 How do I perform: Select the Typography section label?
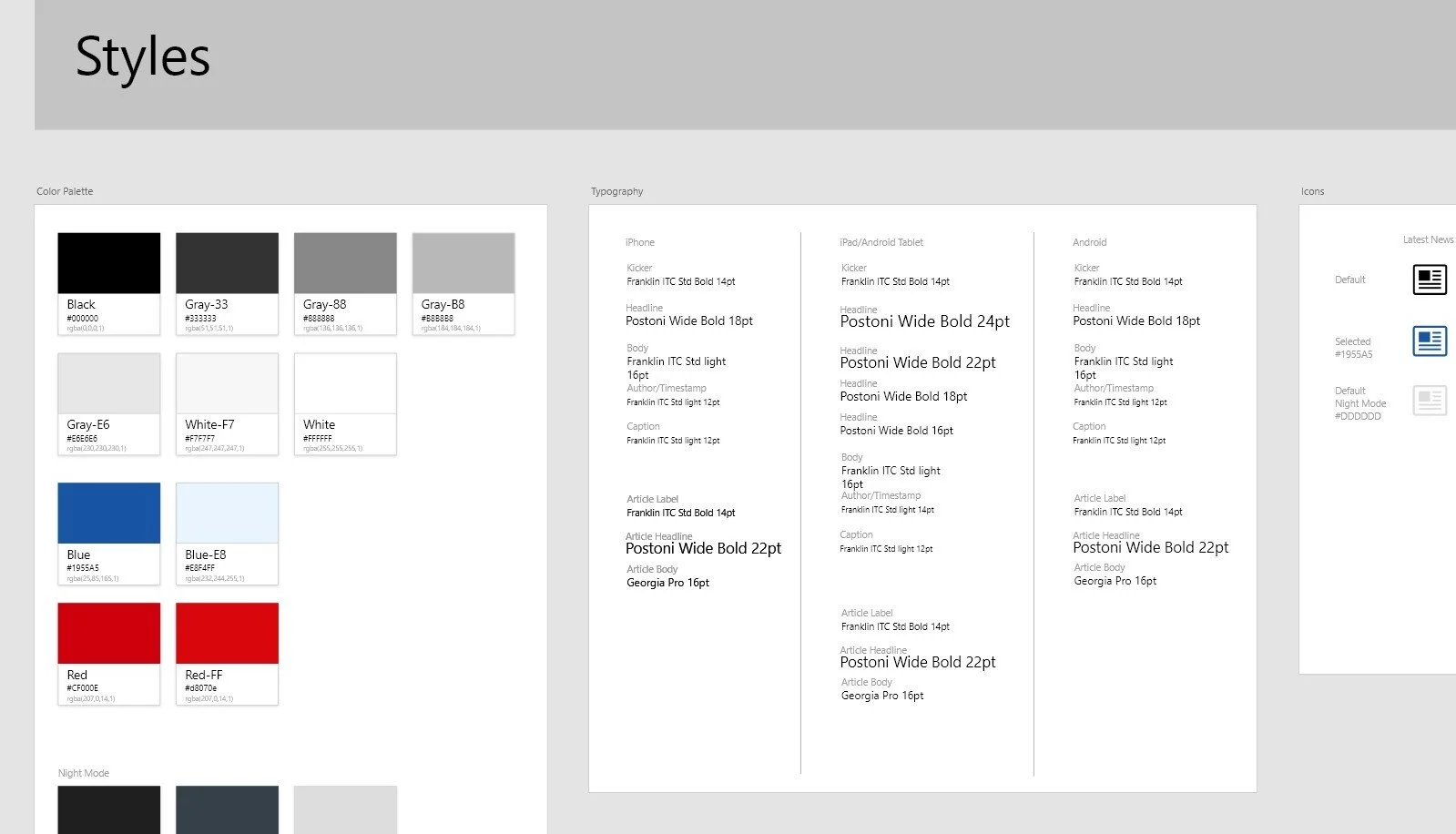616,191
